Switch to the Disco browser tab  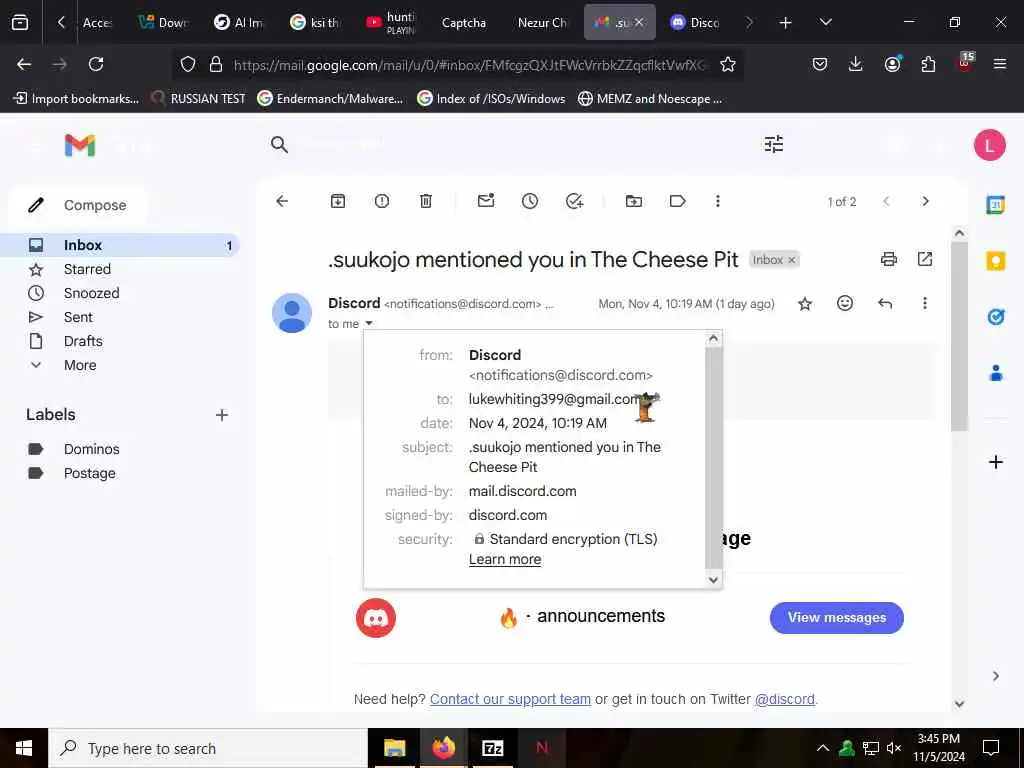point(696,23)
